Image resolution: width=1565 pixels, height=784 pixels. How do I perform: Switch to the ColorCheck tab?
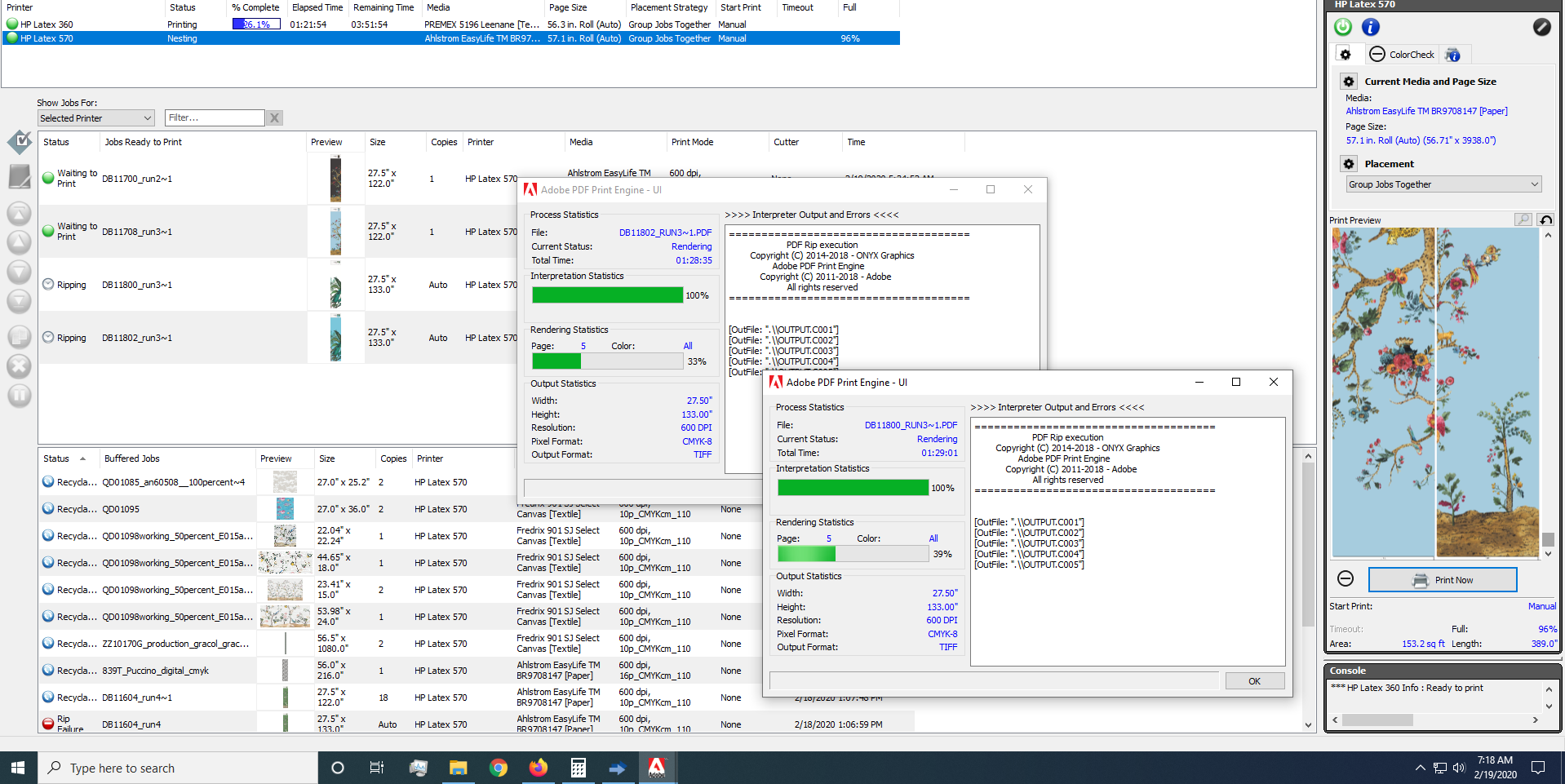coord(1402,55)
